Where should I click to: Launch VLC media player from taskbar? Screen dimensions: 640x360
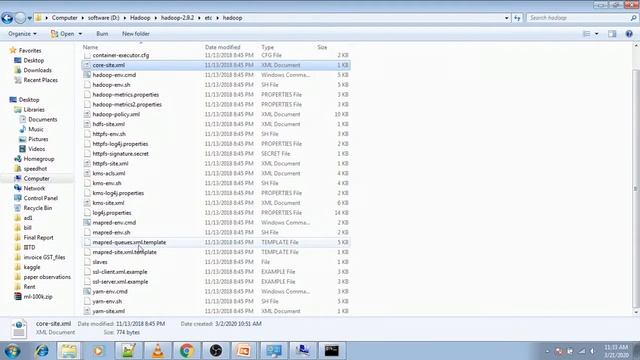157,351
